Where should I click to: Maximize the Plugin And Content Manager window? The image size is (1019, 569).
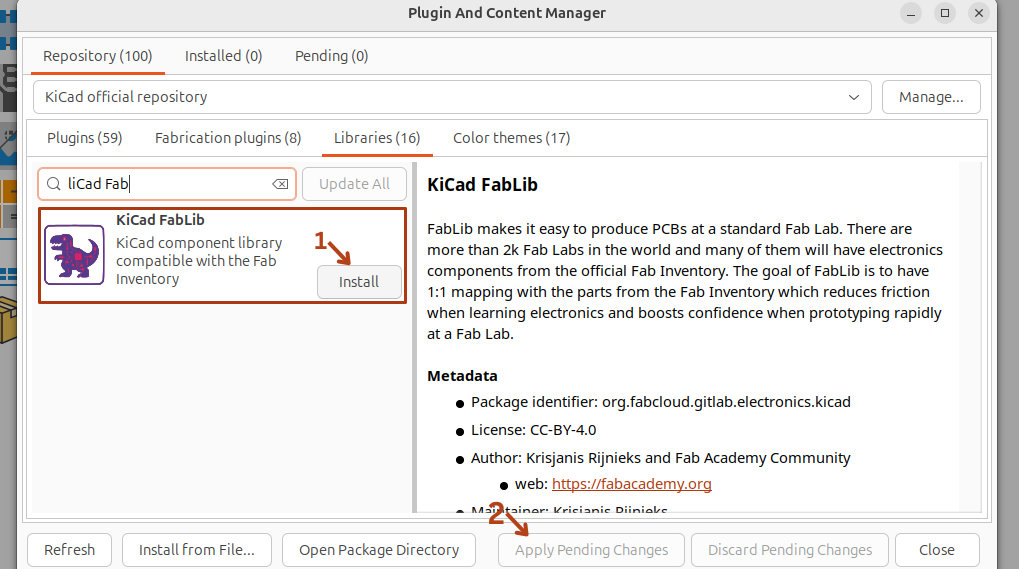click(944, 13)
